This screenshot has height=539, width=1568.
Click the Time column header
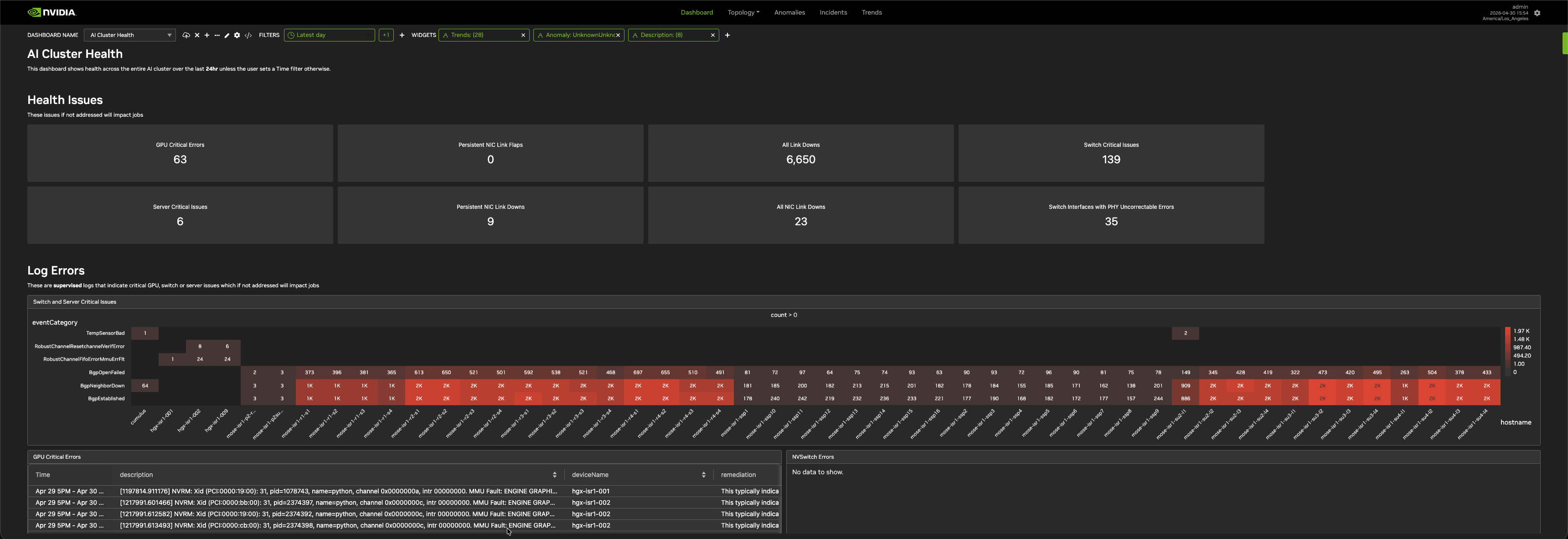click(42, 474)
